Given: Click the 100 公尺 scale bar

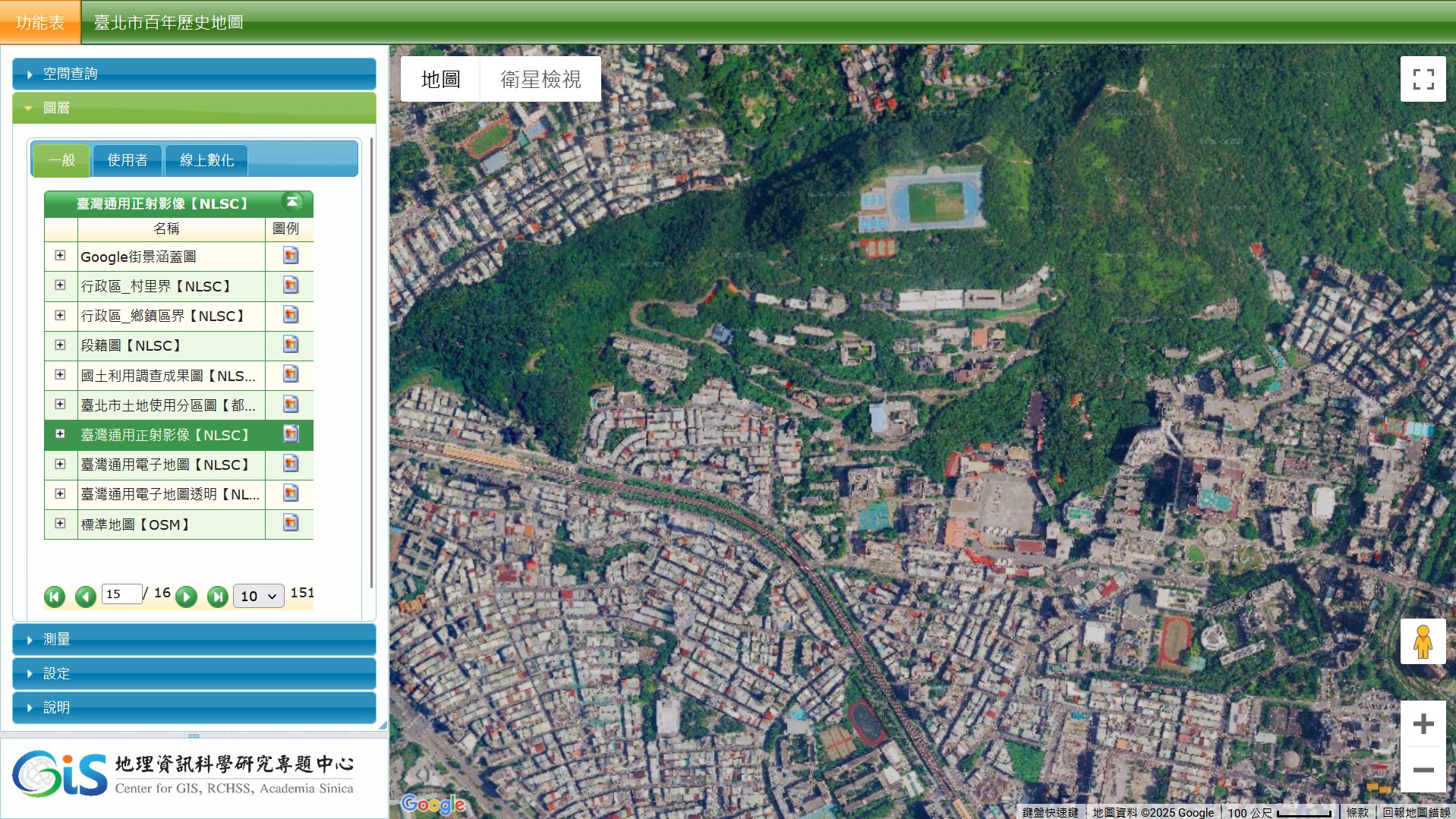Looking at the screenshot, I should click(x=1280, y=812).
